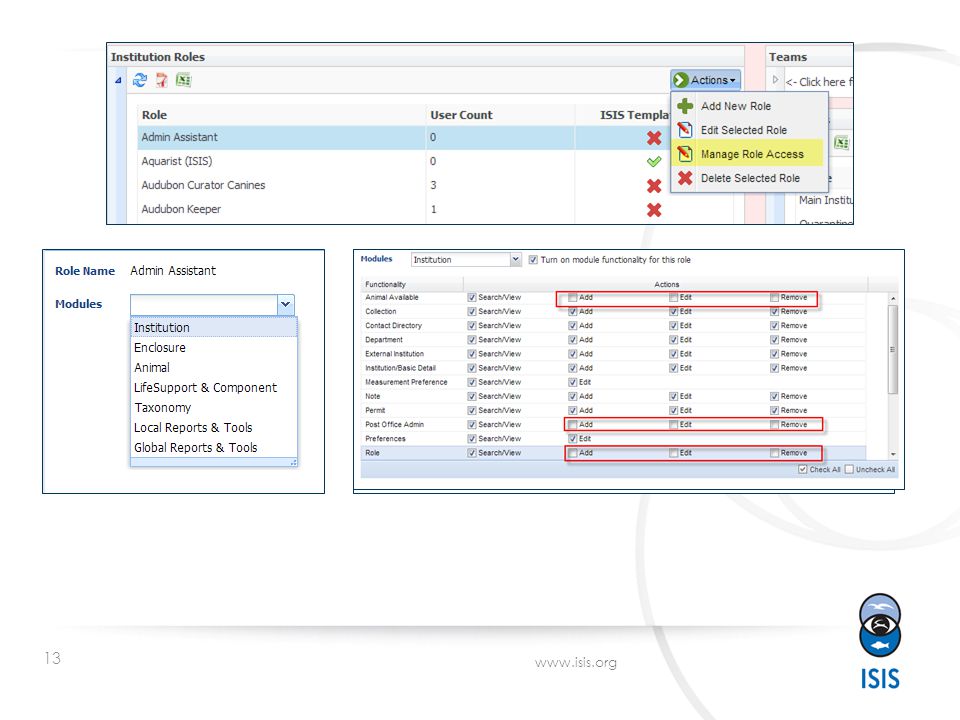Open the Modules dropdown arrow under Role Name
Viewport: 960px width, 720px height.
(285, 304)
